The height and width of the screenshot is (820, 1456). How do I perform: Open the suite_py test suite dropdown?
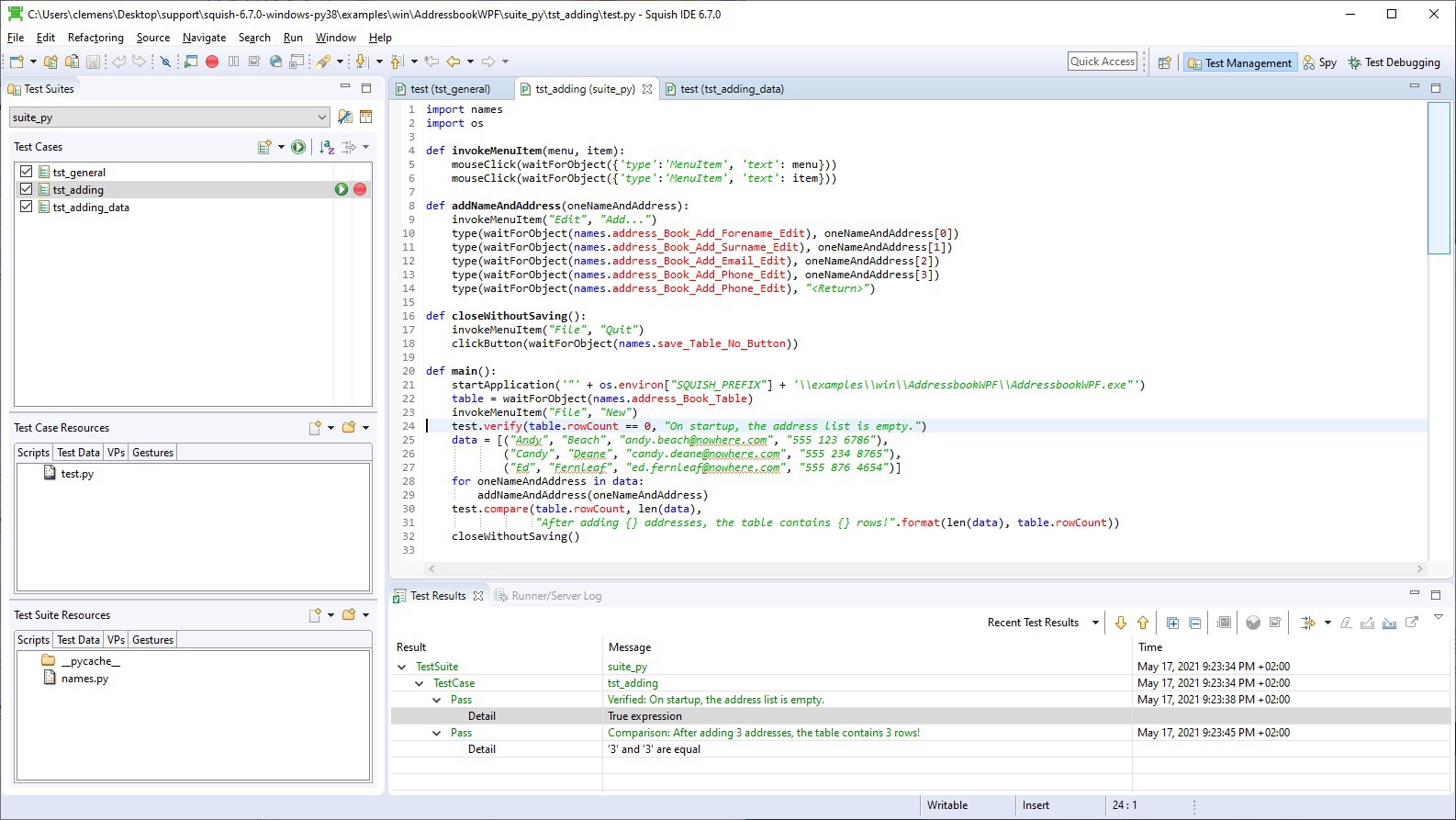[322, 118]
